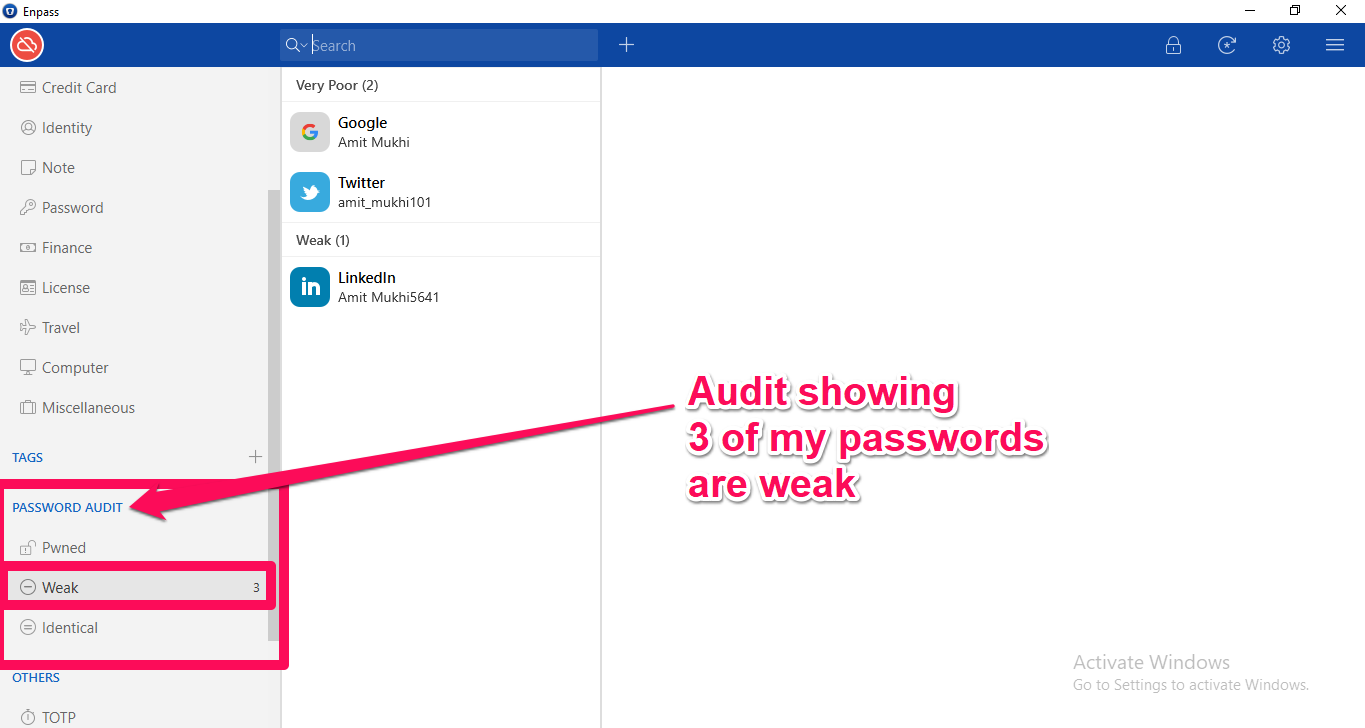Click the Identical equals-circle icon
The height and width of the screenshot is (728, 1365).
pyautogui.click(x=28, y=628)
